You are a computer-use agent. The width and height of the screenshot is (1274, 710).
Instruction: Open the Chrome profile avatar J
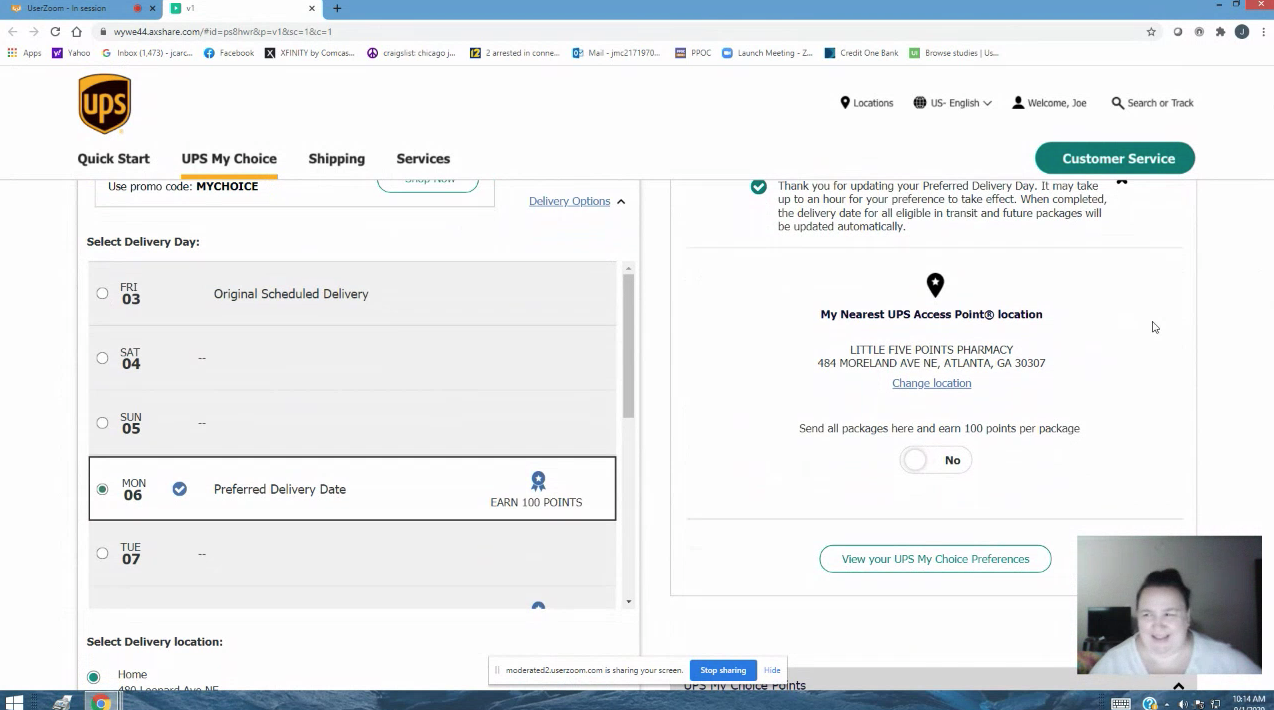click(1242, 32)
